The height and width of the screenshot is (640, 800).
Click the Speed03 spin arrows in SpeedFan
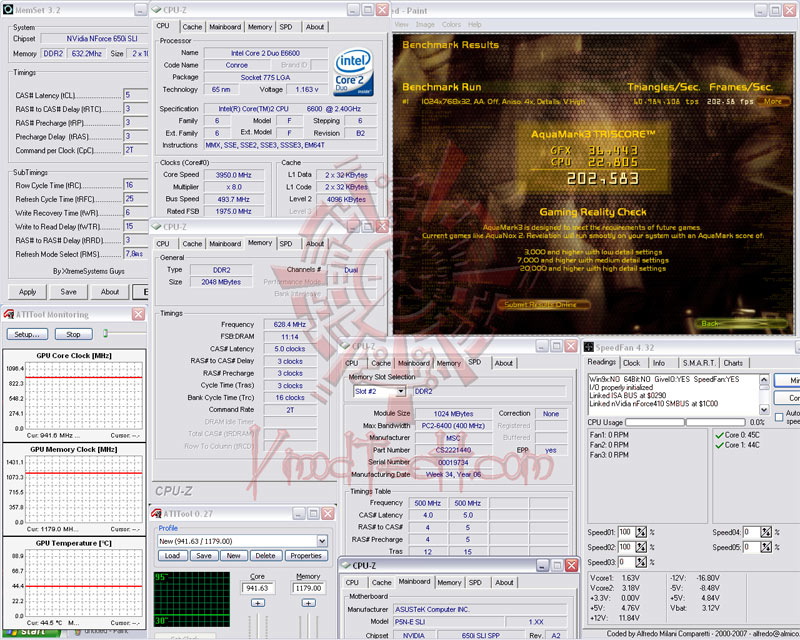[x=641, y=562]
